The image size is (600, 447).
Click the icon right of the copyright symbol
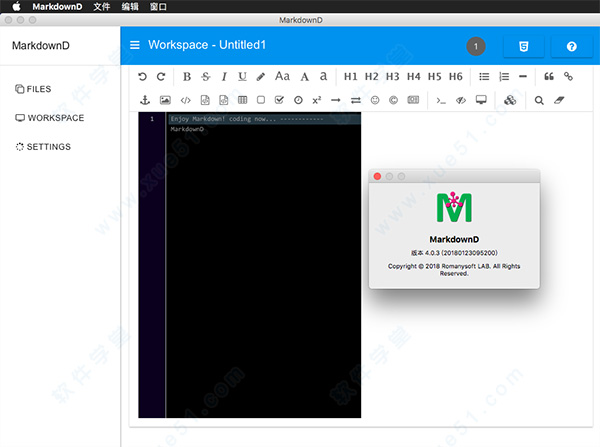tap(413, 100)
